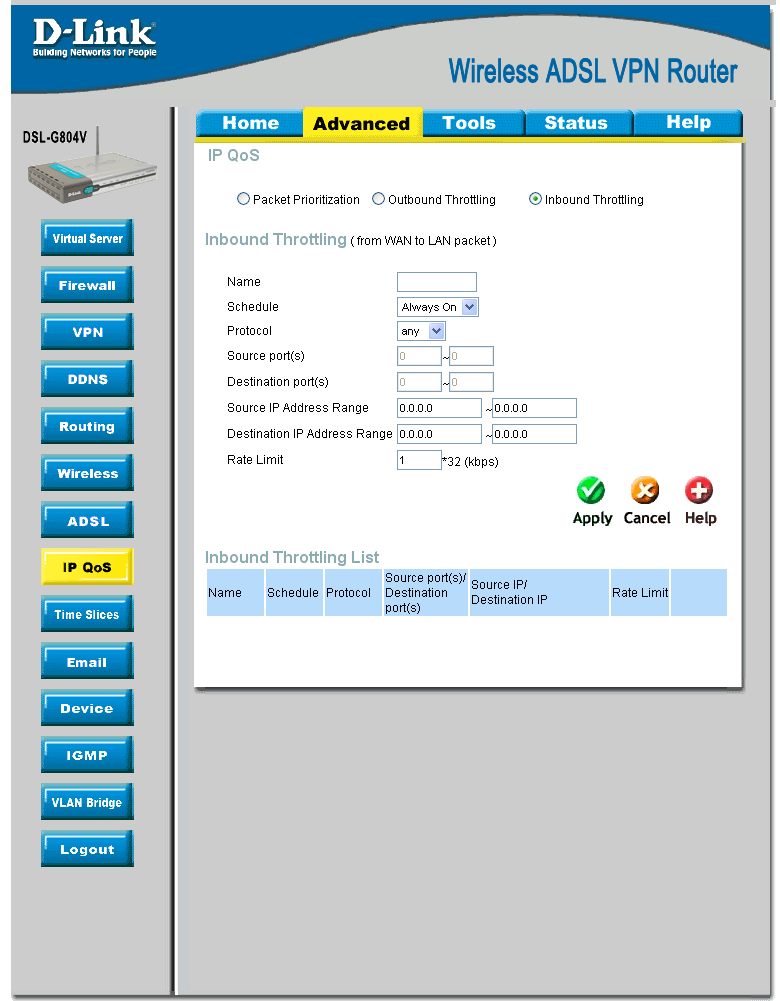Click the red Help plus icon
Image resolution: width=780 pixels, height=1001 pixels.
tap(699, 490)
